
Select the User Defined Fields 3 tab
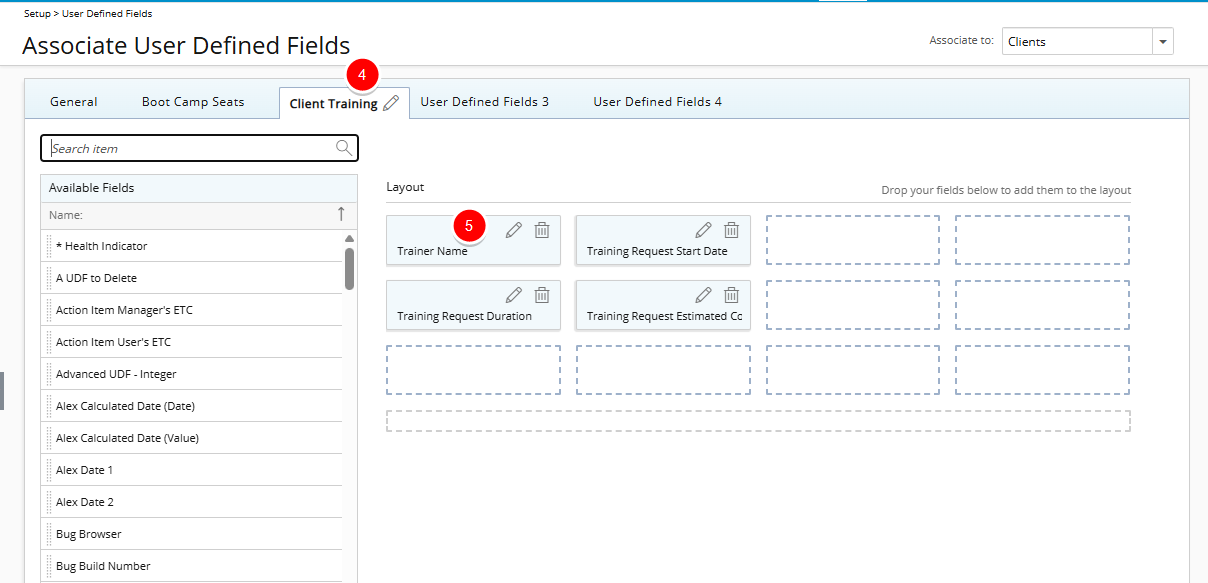coord(484,102)
